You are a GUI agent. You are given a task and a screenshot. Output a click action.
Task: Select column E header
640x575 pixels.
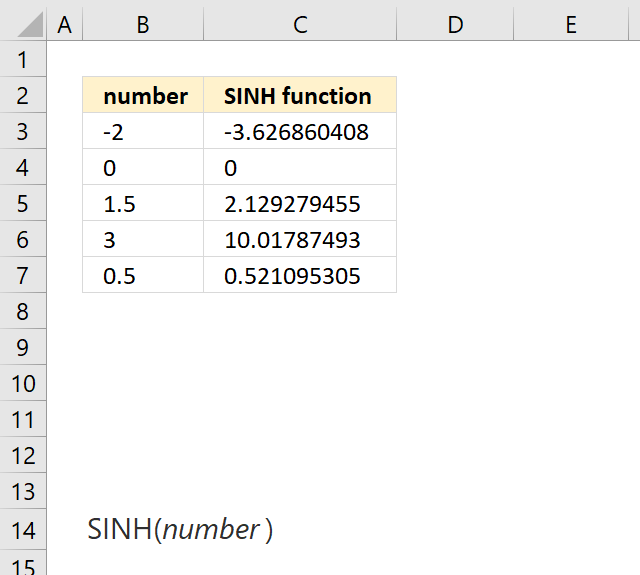tap(571, 24)
